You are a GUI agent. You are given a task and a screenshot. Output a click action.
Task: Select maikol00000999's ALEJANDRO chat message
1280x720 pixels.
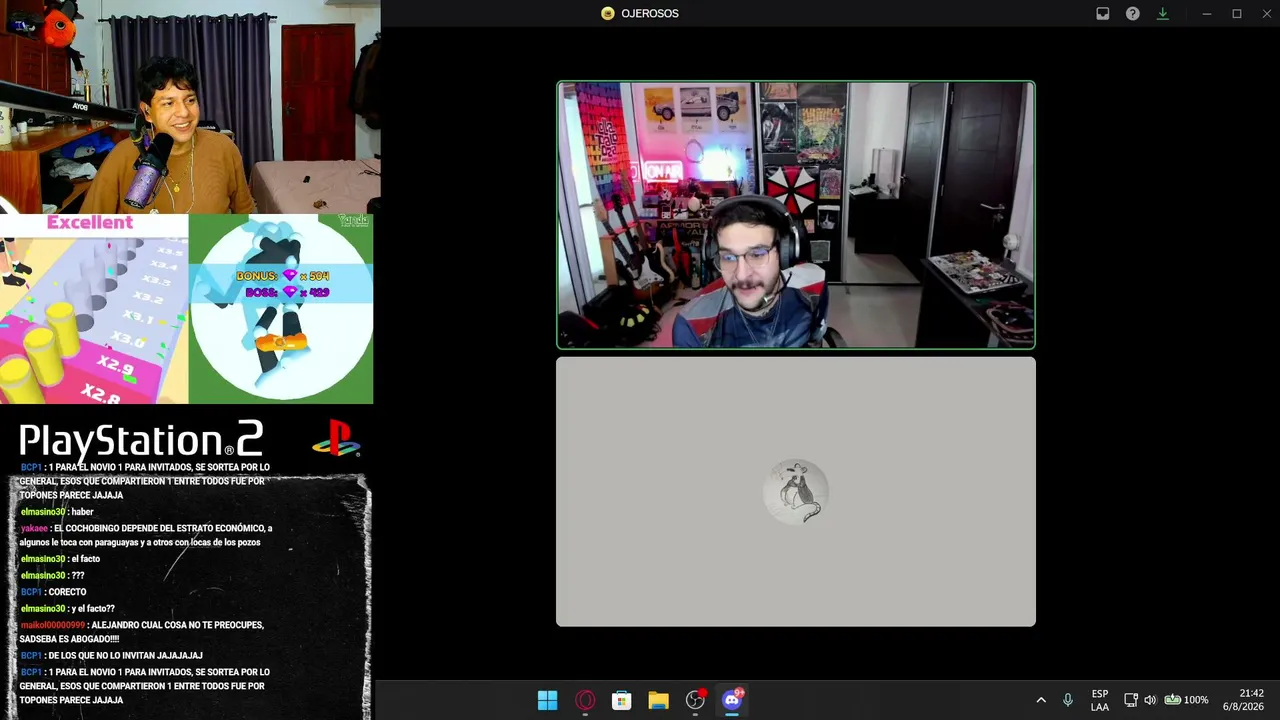(x=142, y=632)
